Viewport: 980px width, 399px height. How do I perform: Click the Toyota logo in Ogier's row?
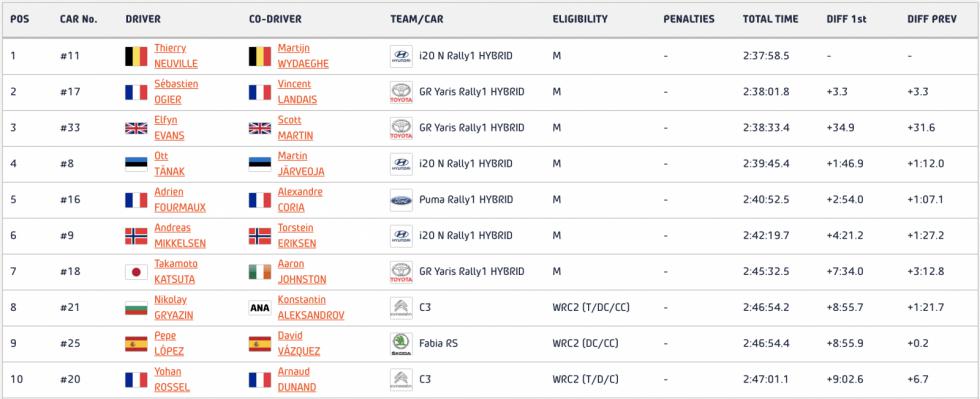(401, 92)
